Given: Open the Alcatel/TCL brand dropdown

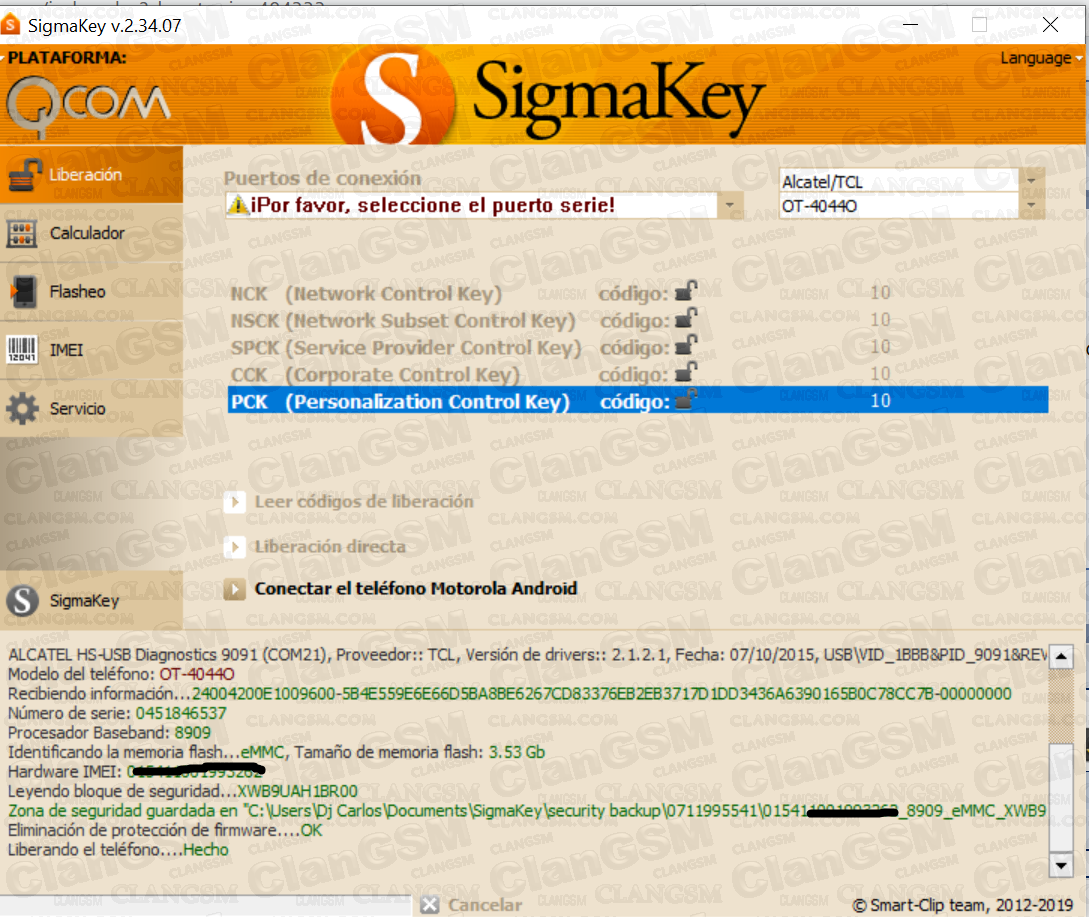Looking at the screenshot, I should (1031, 181).
